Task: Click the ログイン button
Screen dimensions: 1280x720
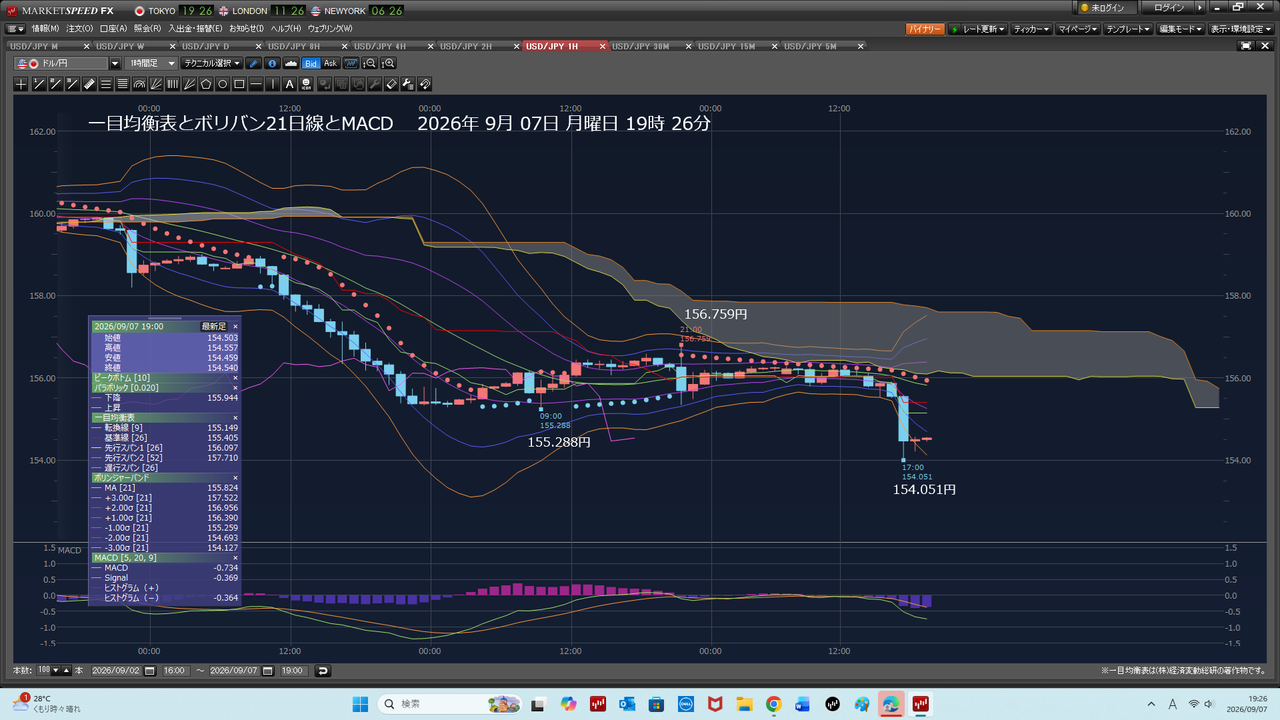Action: (1168, 7)
